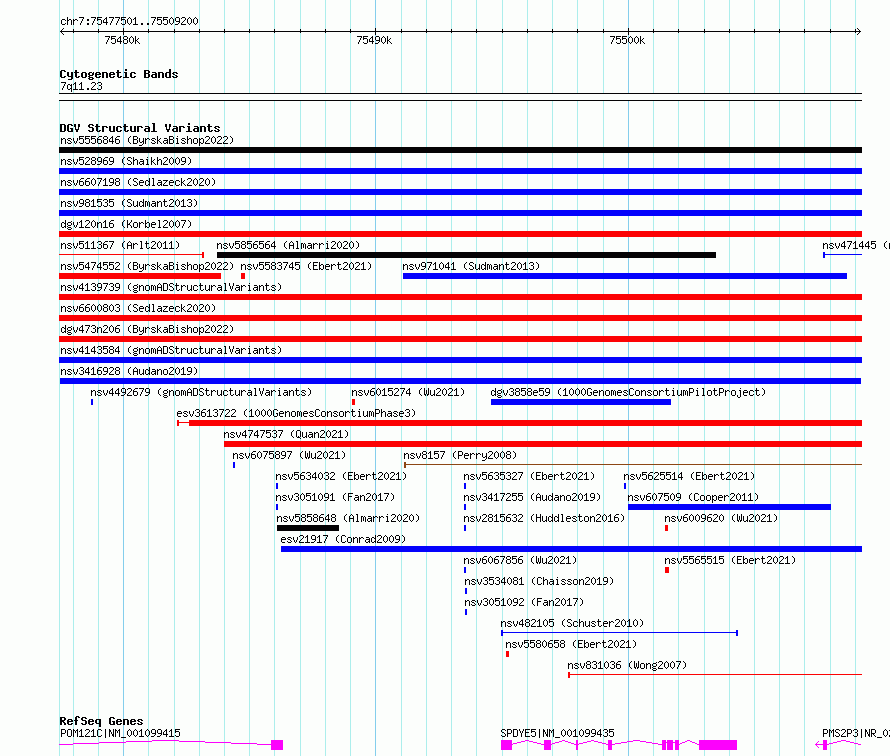The width and height of the screenshot is (890, 756).
Task: Select nsv5580658 (Ebert2021) label
Action: (x=571, y=644)
